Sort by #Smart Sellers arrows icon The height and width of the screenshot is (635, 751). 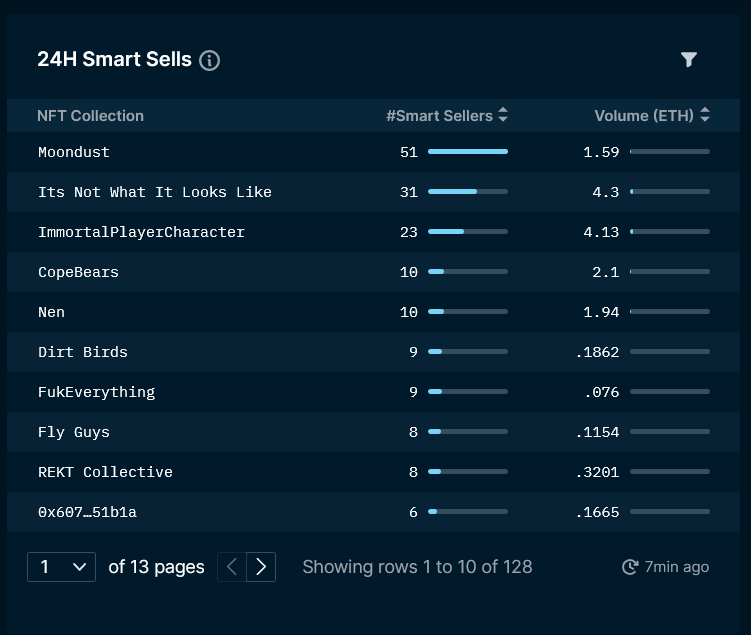(x=503, y=115)
